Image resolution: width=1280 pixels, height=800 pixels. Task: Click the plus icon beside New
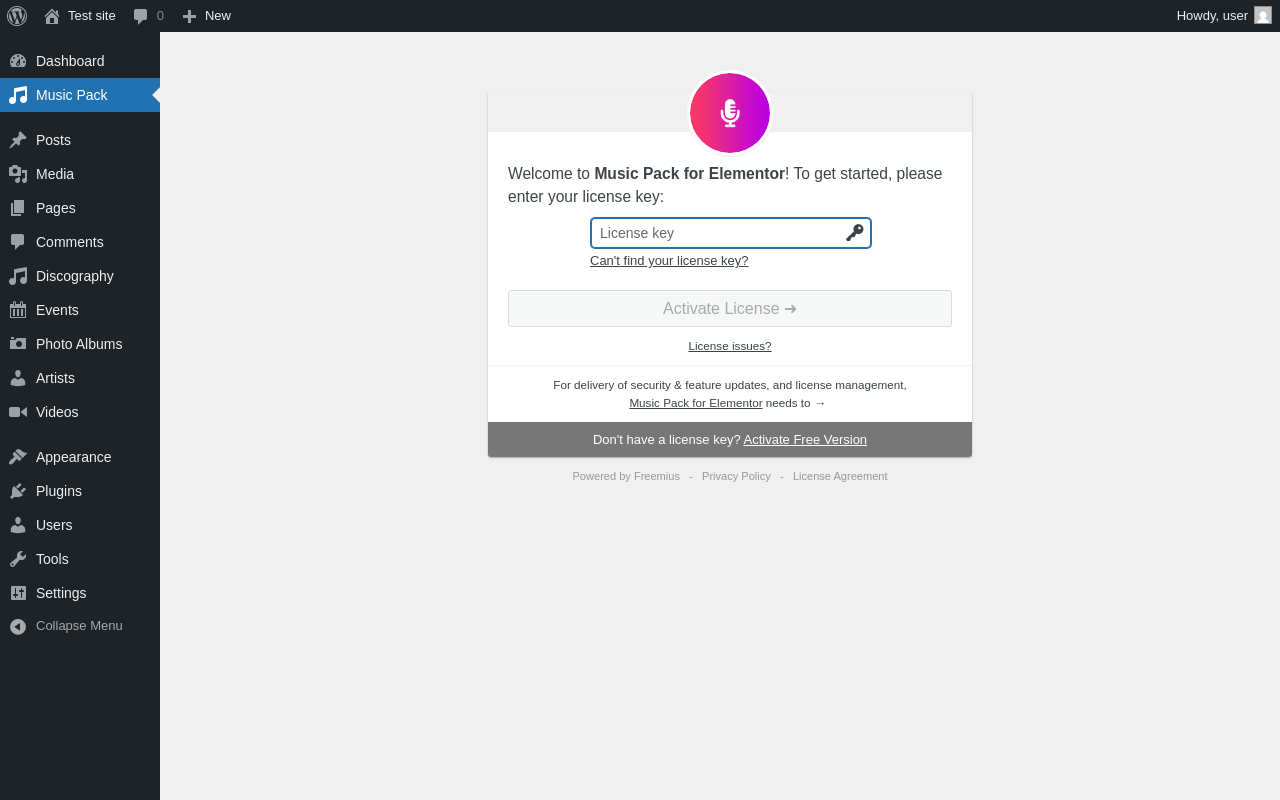click(x=189, y=16)
